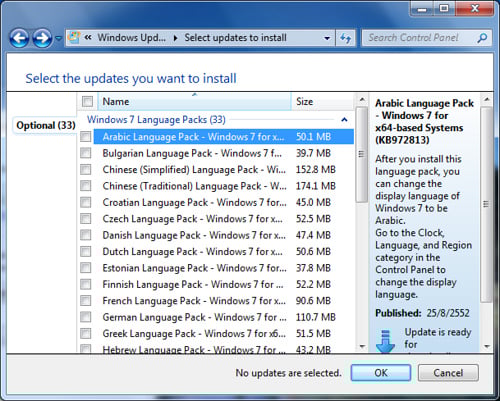Click the blue download arrow icon in details
500x401 pixels.
coord(385,341)
